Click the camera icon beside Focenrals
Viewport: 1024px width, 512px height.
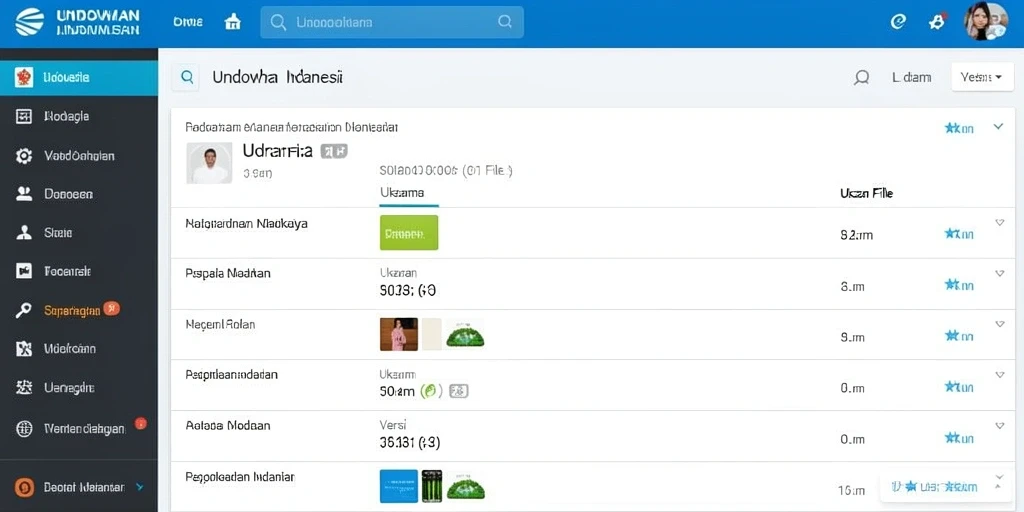(24, 271)
